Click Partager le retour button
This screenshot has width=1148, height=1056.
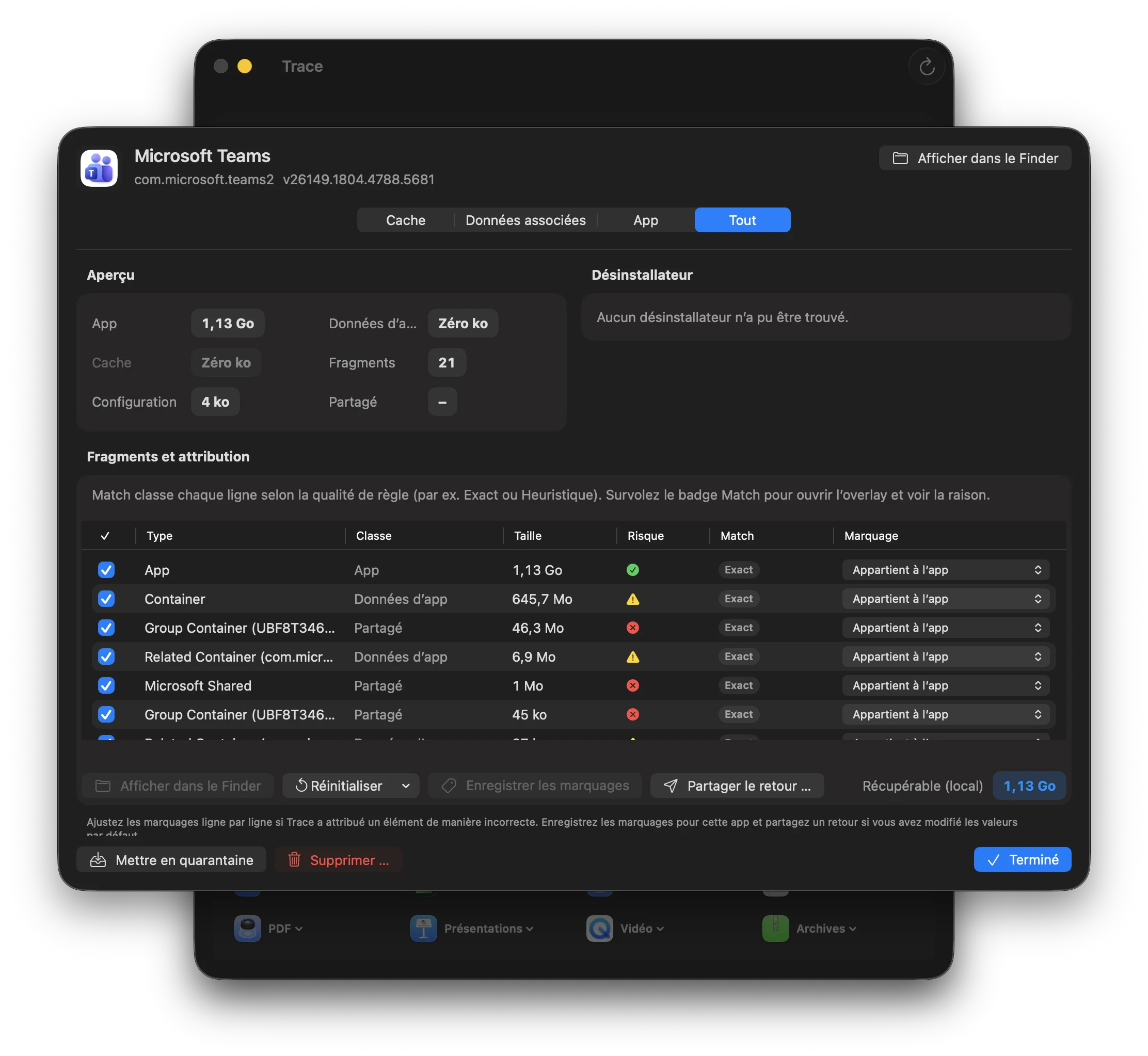click(737, 786)
